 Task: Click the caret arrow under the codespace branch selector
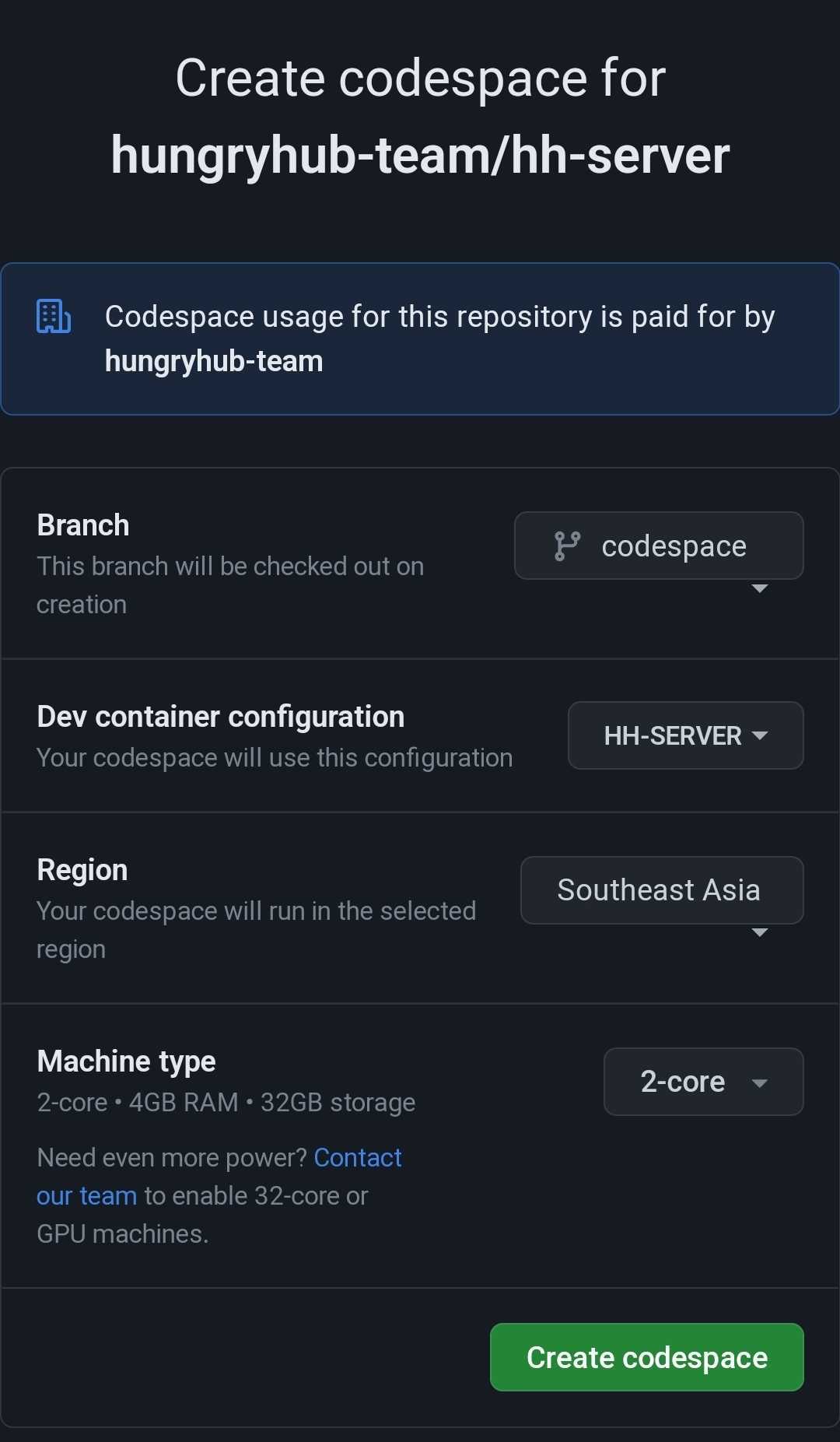pyautogui.click(x=760, y=588)
